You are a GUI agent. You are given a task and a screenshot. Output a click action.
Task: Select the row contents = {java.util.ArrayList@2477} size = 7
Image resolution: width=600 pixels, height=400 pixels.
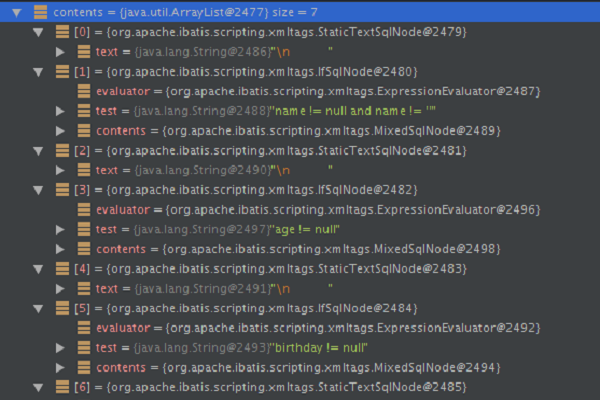tap(300, 12)
